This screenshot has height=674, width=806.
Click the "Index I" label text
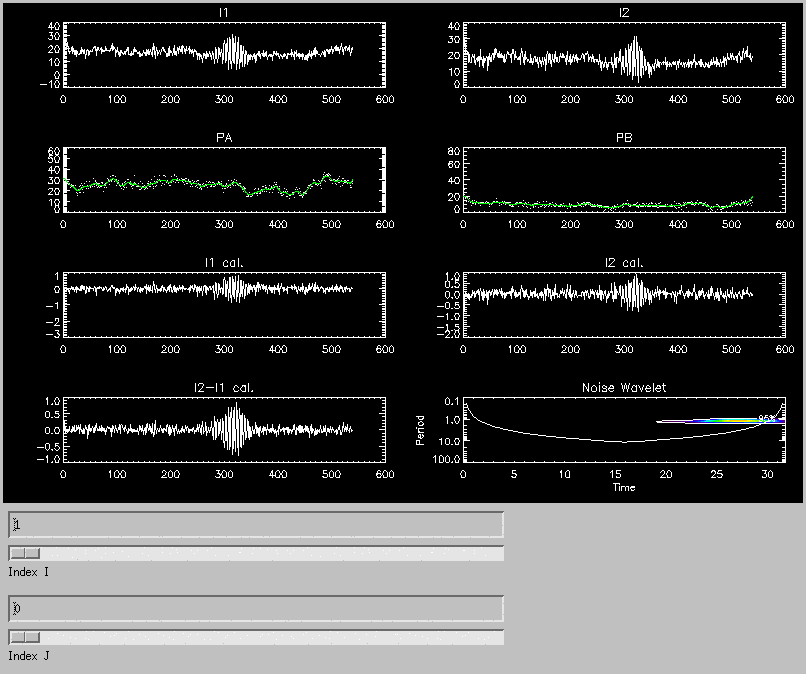[x=28, y=572]
